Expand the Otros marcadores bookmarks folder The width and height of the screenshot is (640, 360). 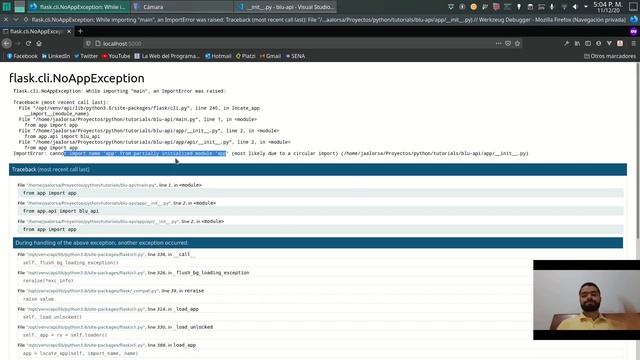point(610,56)
